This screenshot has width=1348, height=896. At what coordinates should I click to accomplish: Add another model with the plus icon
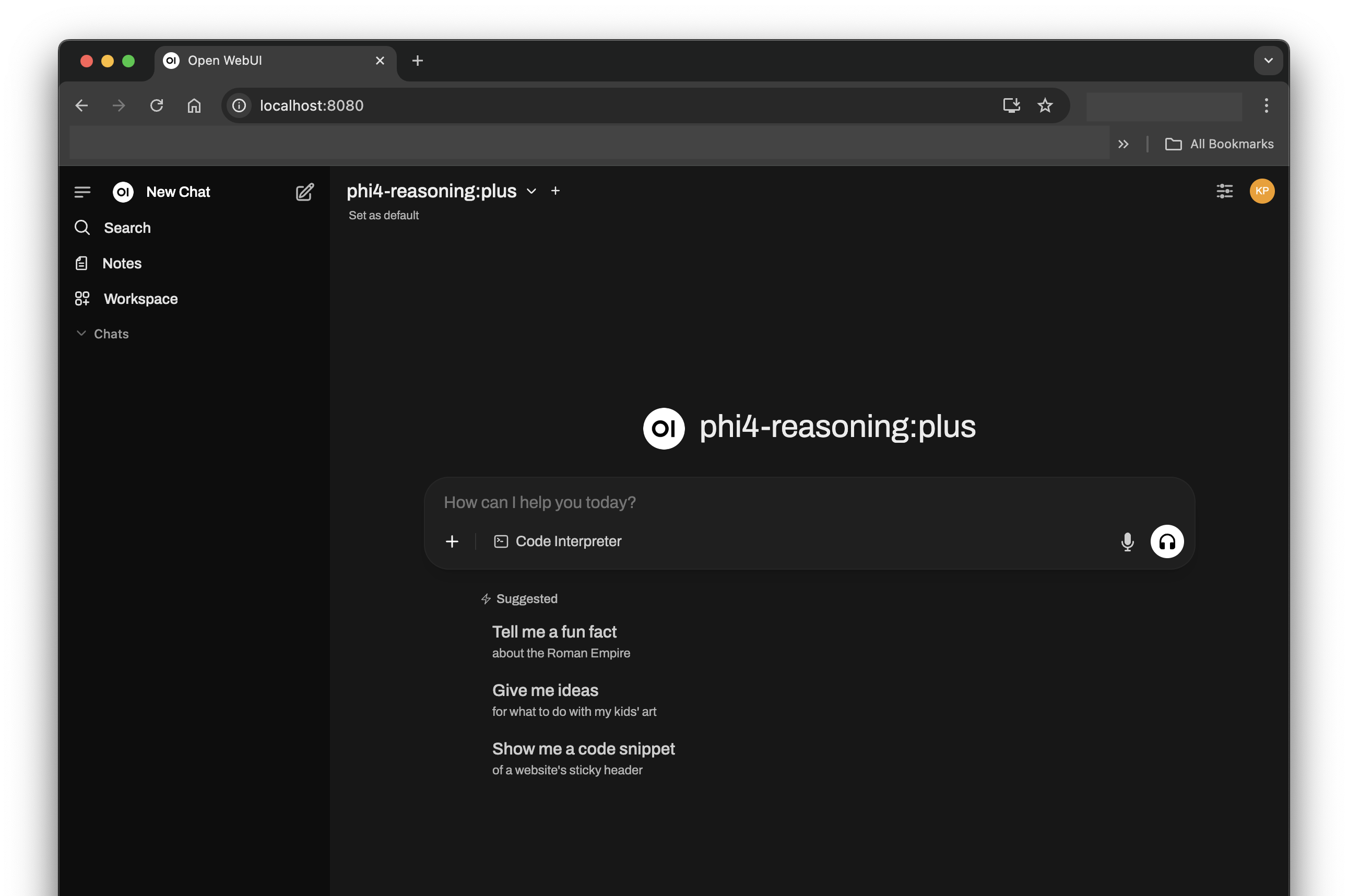point(555,191)
